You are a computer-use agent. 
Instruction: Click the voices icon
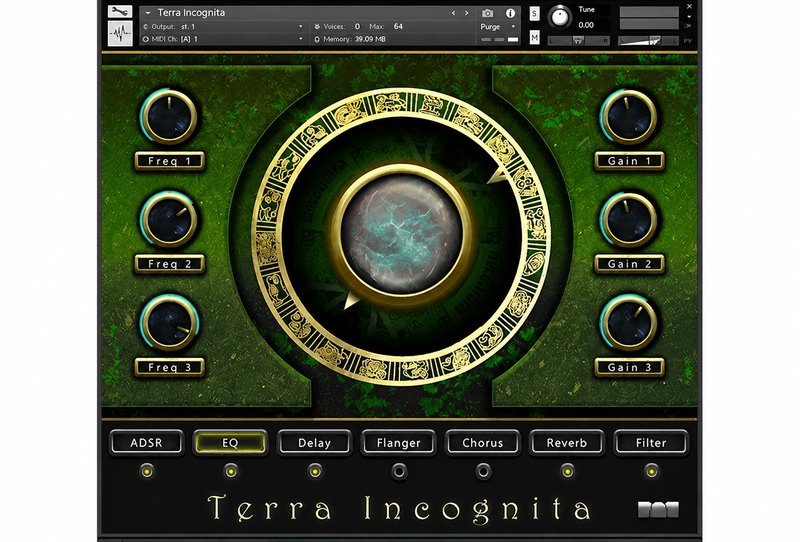coord(317,27)
